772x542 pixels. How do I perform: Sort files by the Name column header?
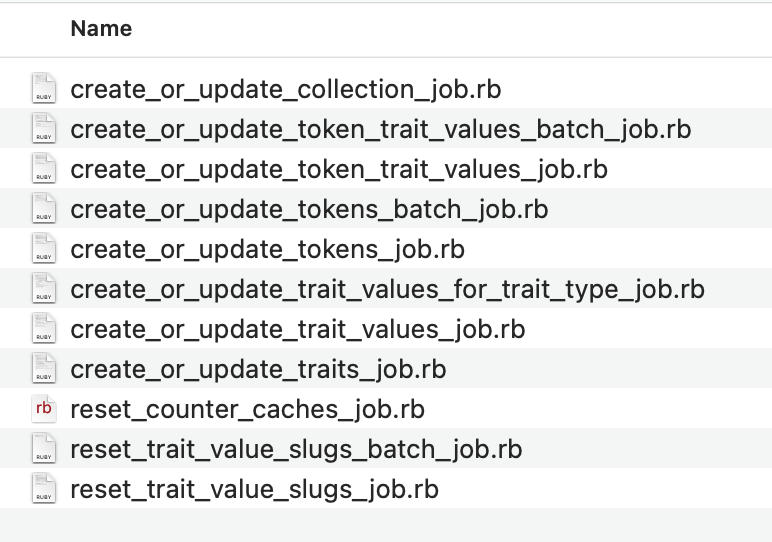pyautogui.click(x=101, y=29)
